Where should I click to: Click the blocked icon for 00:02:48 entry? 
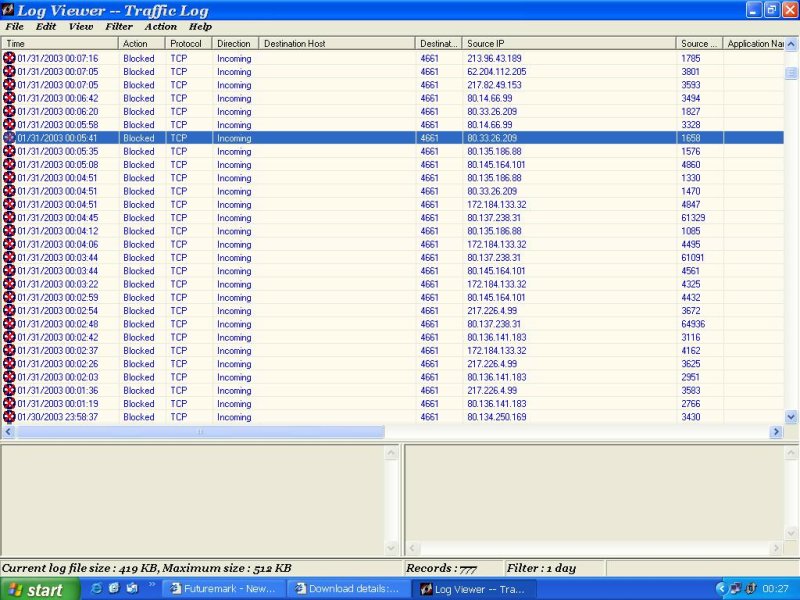tap(9, 323)
